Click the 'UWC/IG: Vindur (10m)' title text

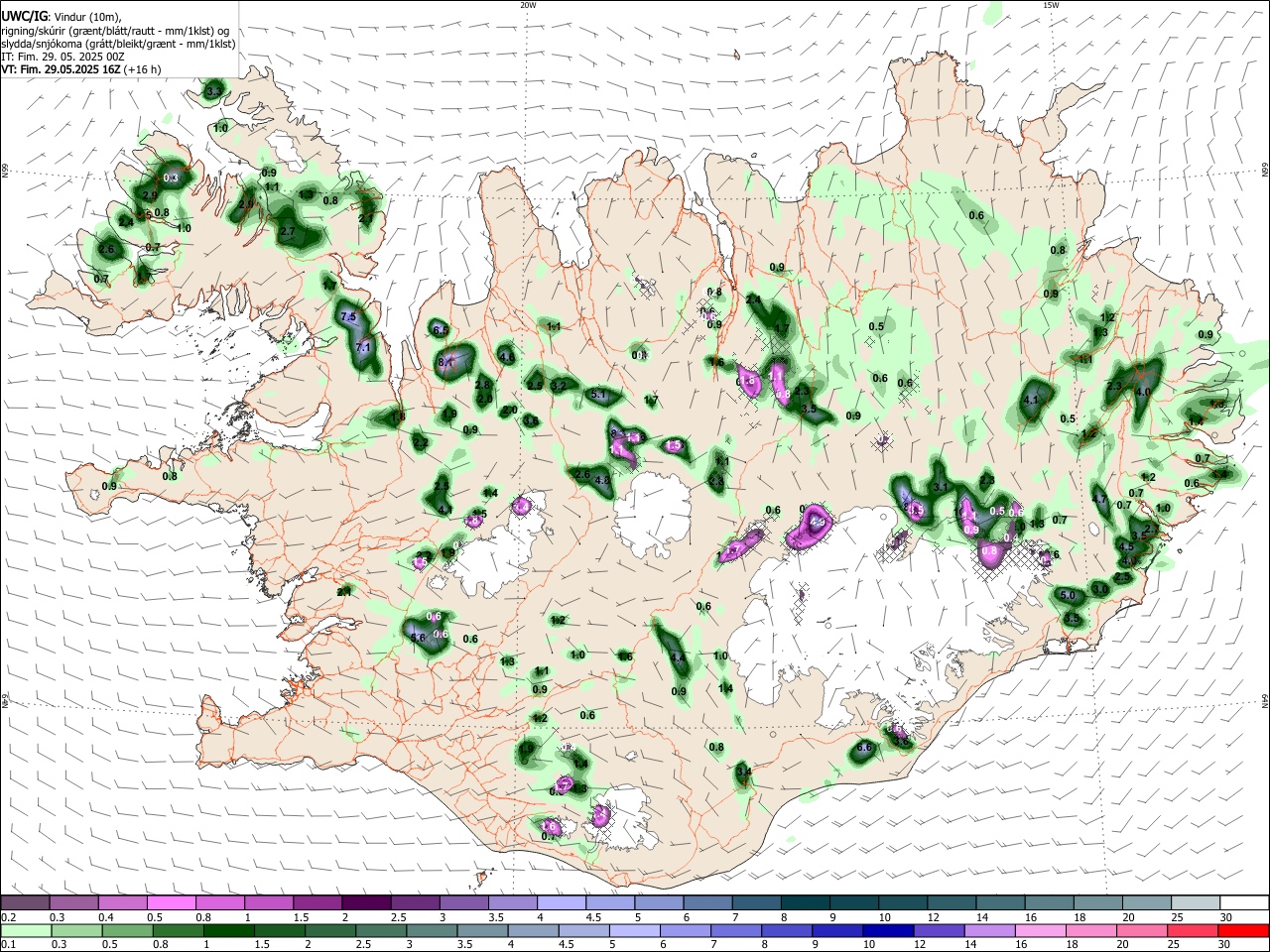61,17
